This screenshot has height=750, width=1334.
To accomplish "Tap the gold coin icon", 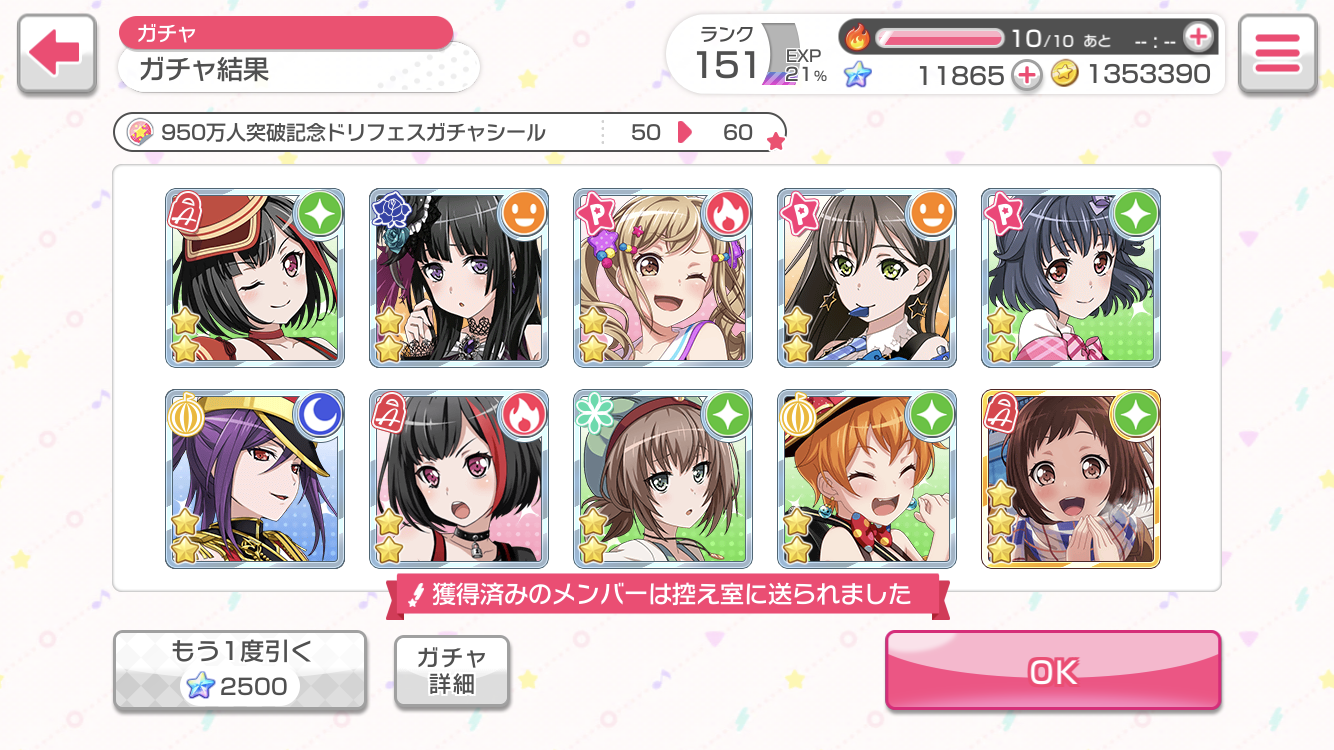I will click(1065, 74).
